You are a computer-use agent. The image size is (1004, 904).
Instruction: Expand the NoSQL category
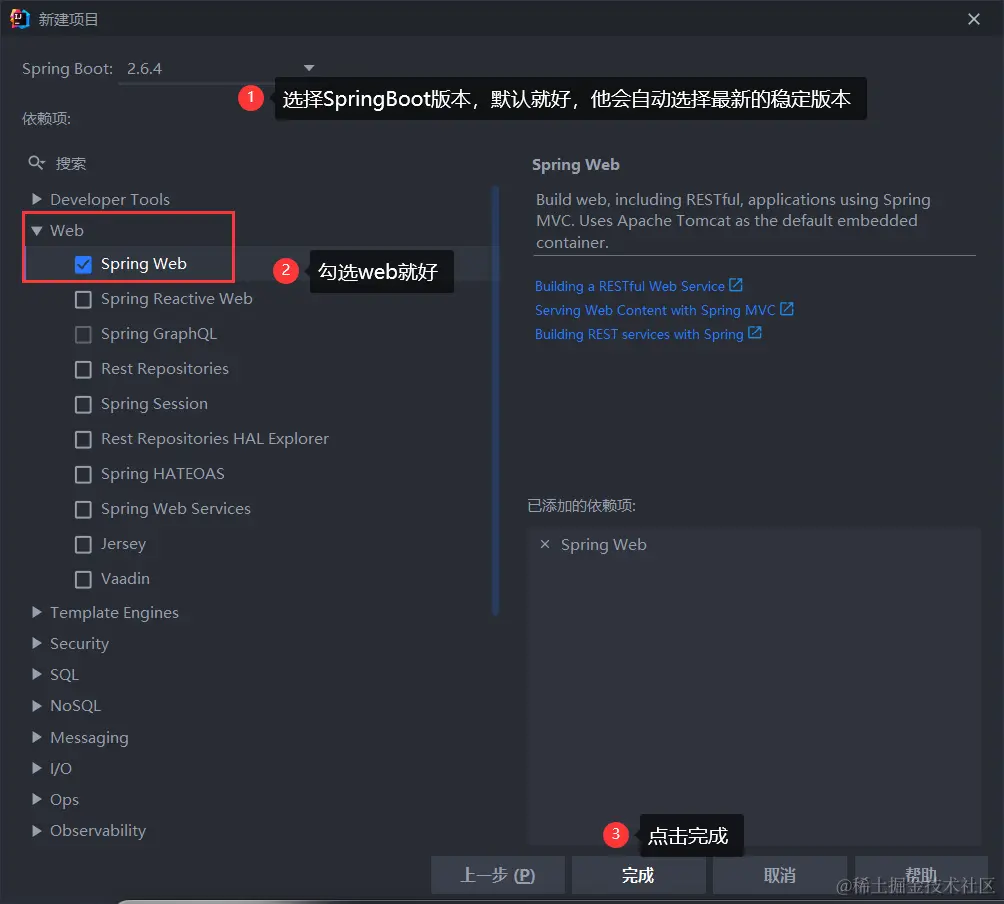[x=36, y=706]
